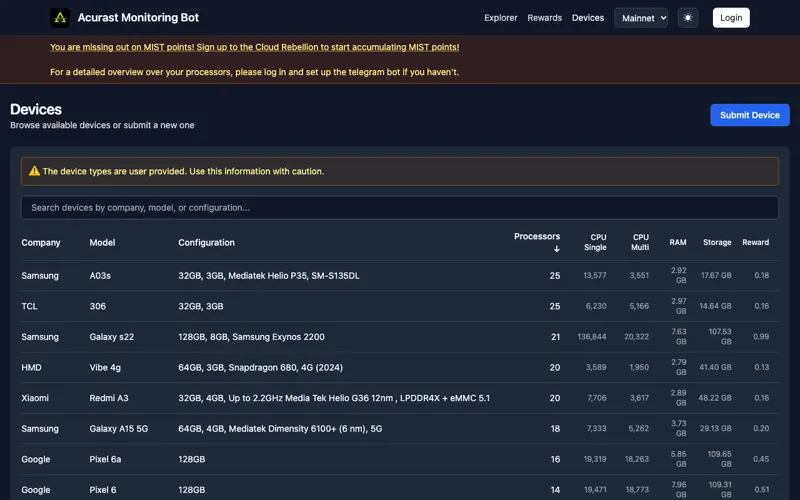Viewport: 800px width, 500px height.
Task: Select the Pixel 6a model cell
Action: coord(105,459)
